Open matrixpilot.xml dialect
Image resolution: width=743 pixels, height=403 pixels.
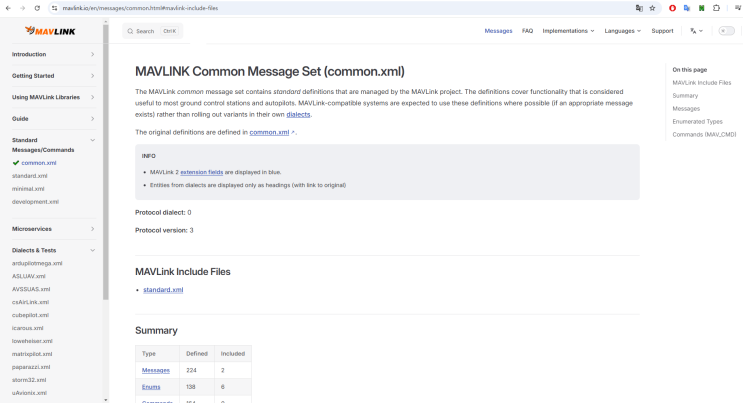(x=32, y=354)
